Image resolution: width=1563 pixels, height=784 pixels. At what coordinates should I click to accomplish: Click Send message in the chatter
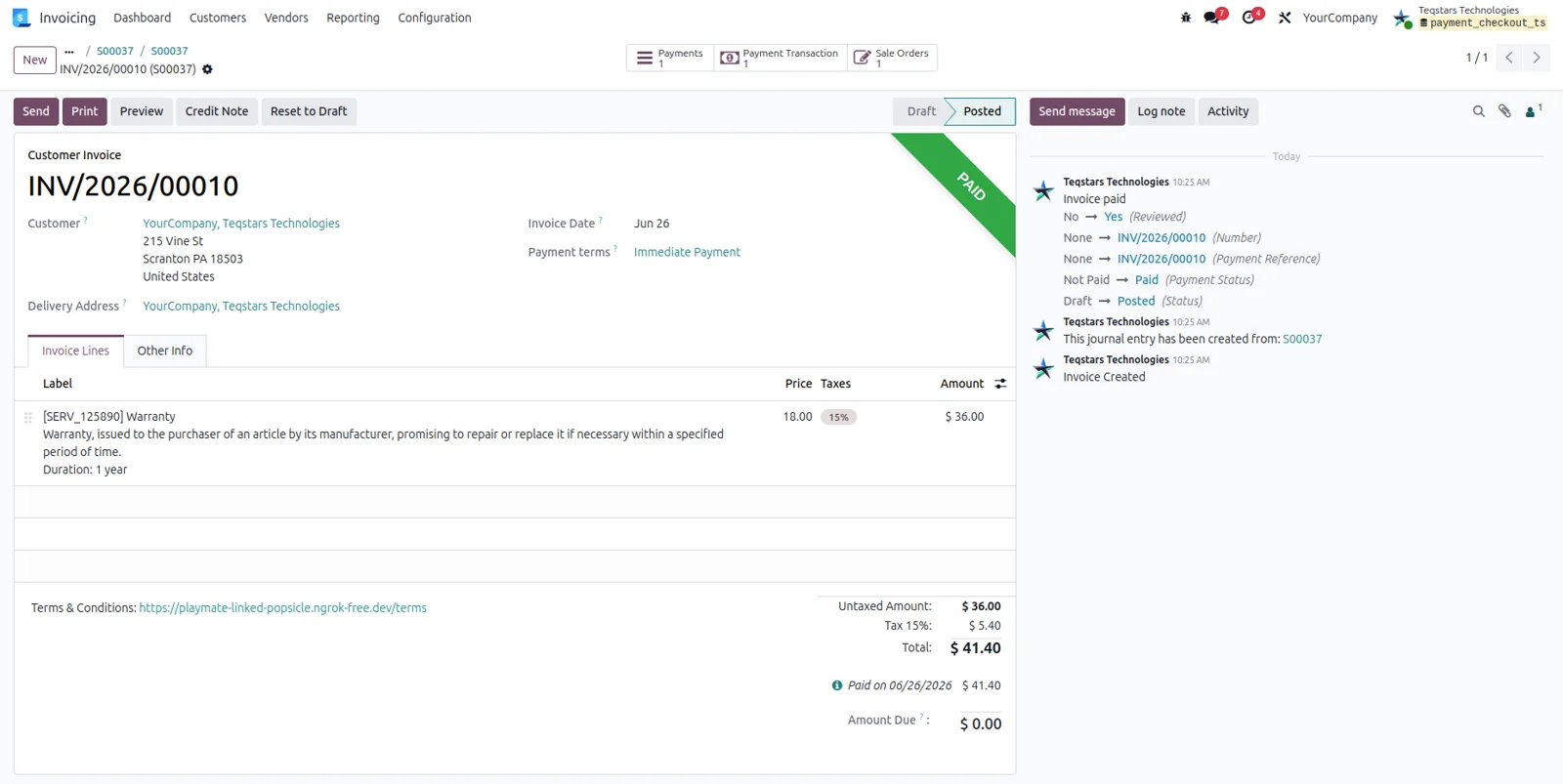tap(1077, 111)
